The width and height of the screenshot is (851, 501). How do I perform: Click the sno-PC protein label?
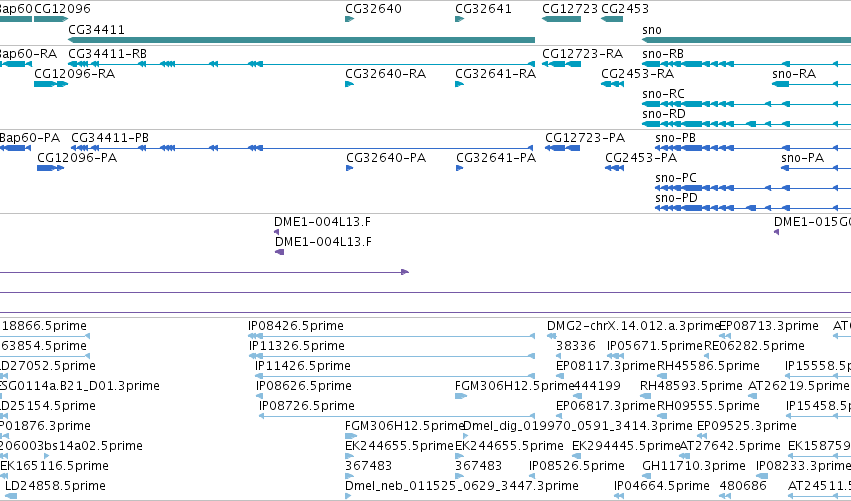click(676, 178)
